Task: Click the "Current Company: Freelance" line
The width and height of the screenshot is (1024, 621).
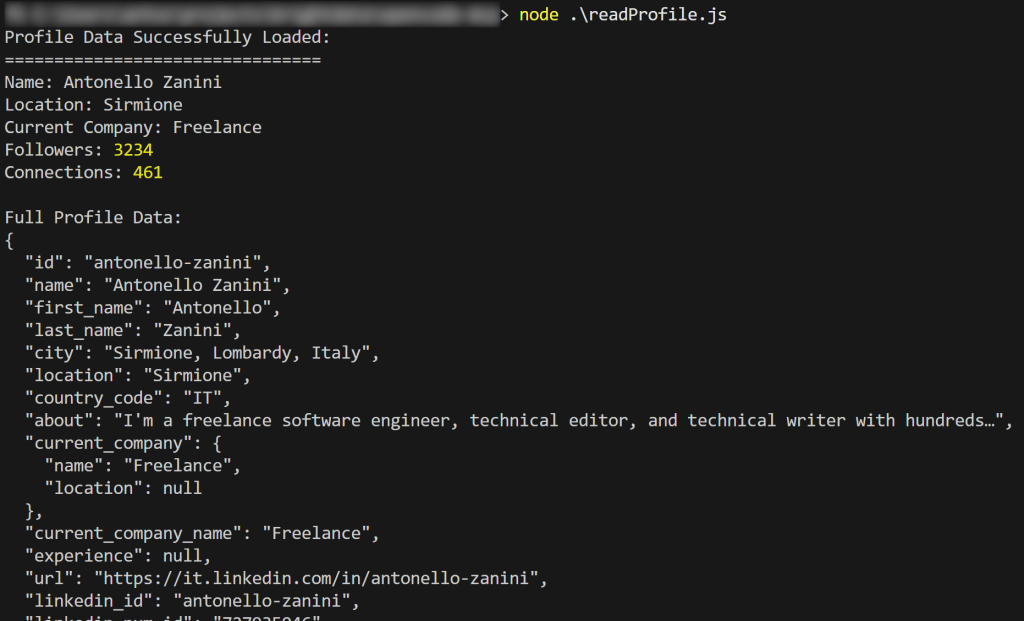Action: tap(133, 127)
